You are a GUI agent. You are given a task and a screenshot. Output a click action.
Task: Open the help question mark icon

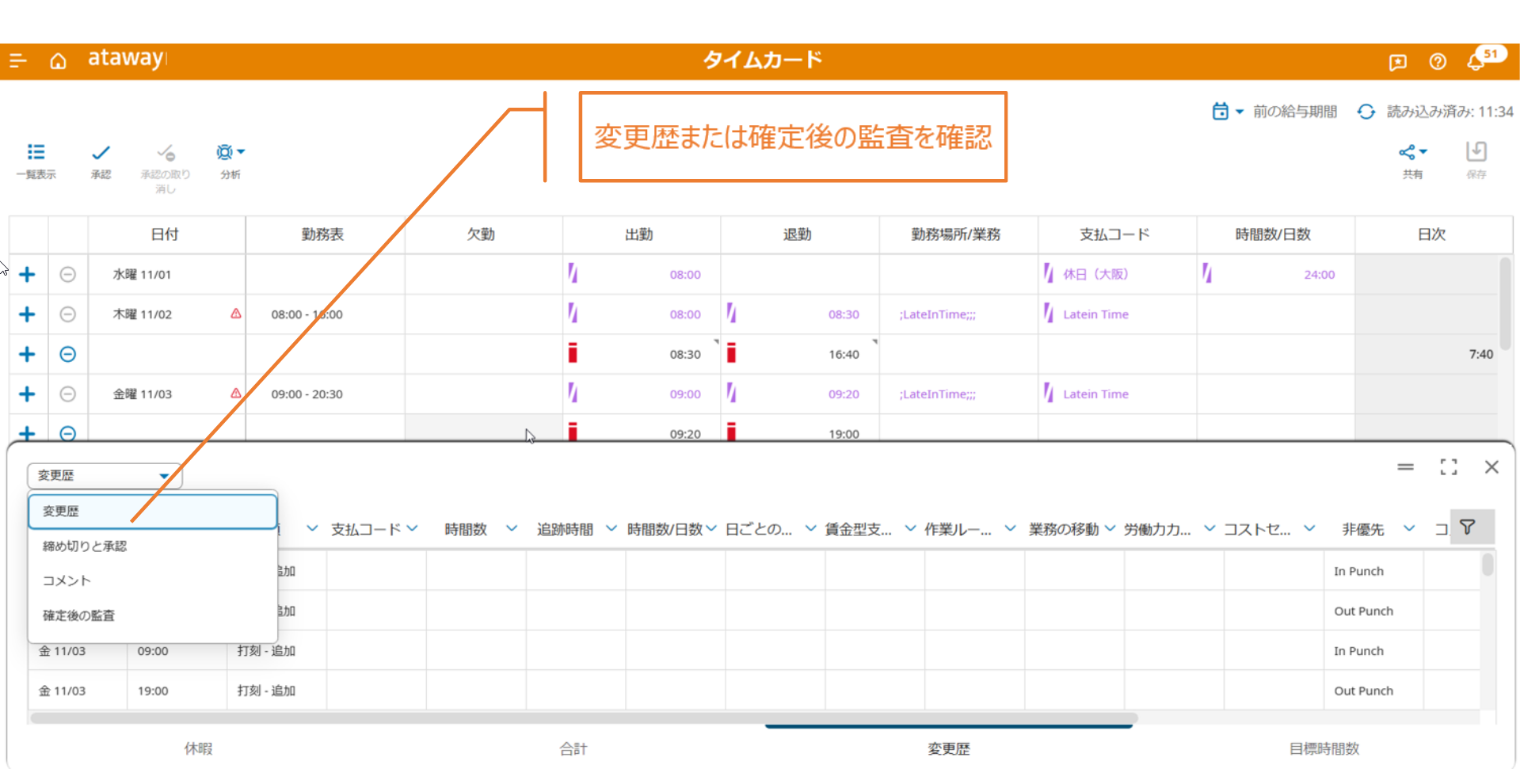pyautogui.click(x=1438, y=62)
